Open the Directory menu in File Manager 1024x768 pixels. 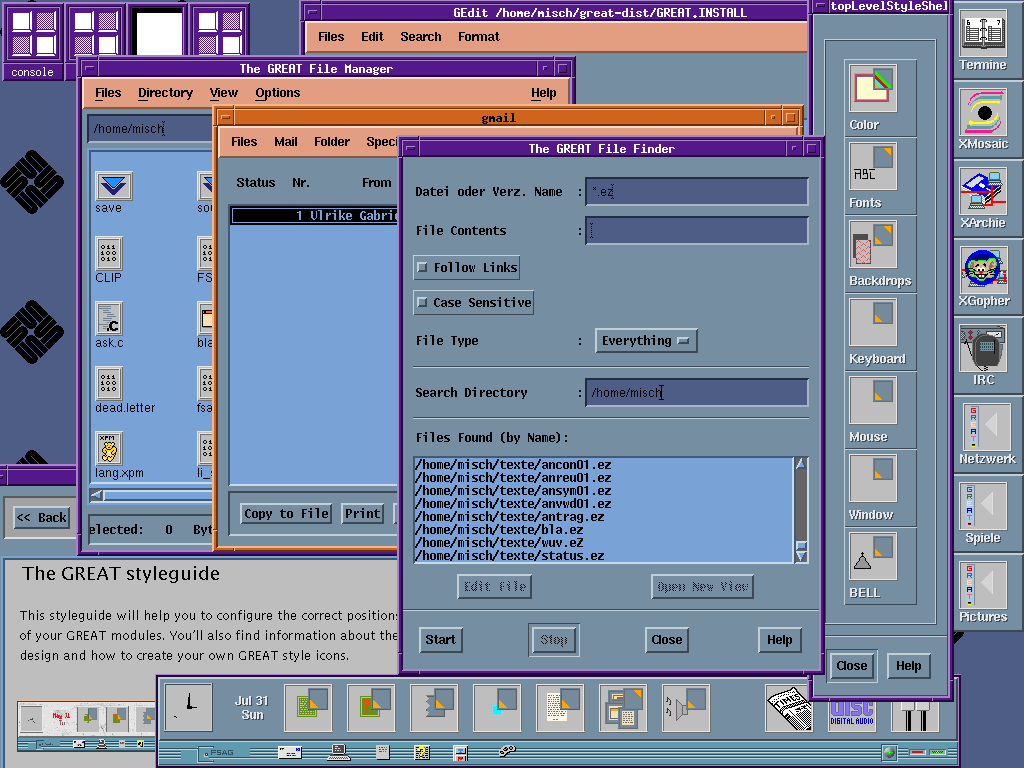[x=165, y=93]
